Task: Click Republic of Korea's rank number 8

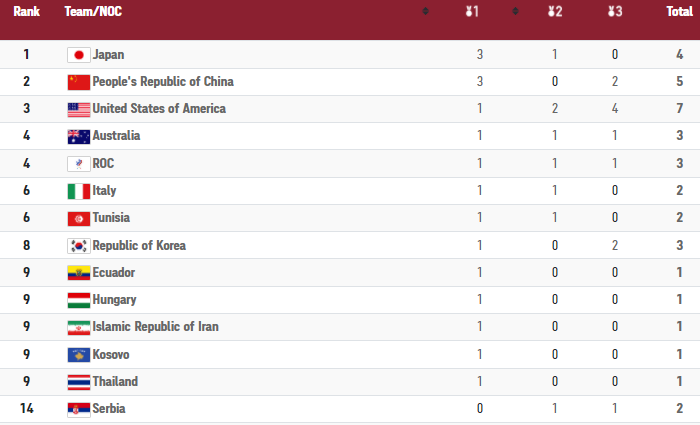Action: pyautogui.click(x=26, y=246)
